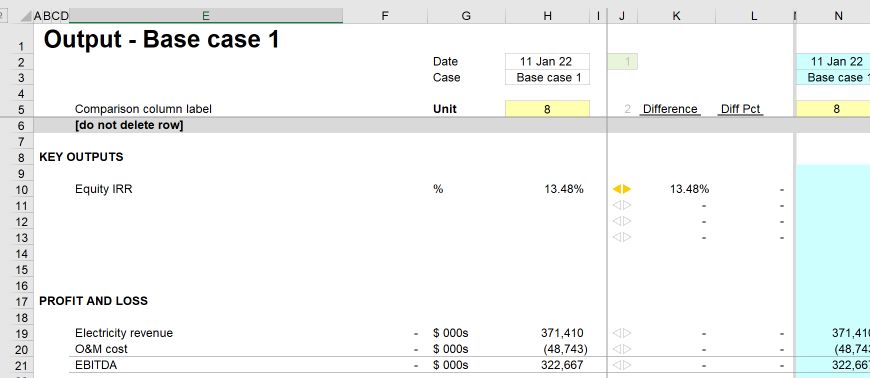Click the Electricity revenue label
Image resolution: width=870 pixels, height=378 pixels.
(124, 333)
